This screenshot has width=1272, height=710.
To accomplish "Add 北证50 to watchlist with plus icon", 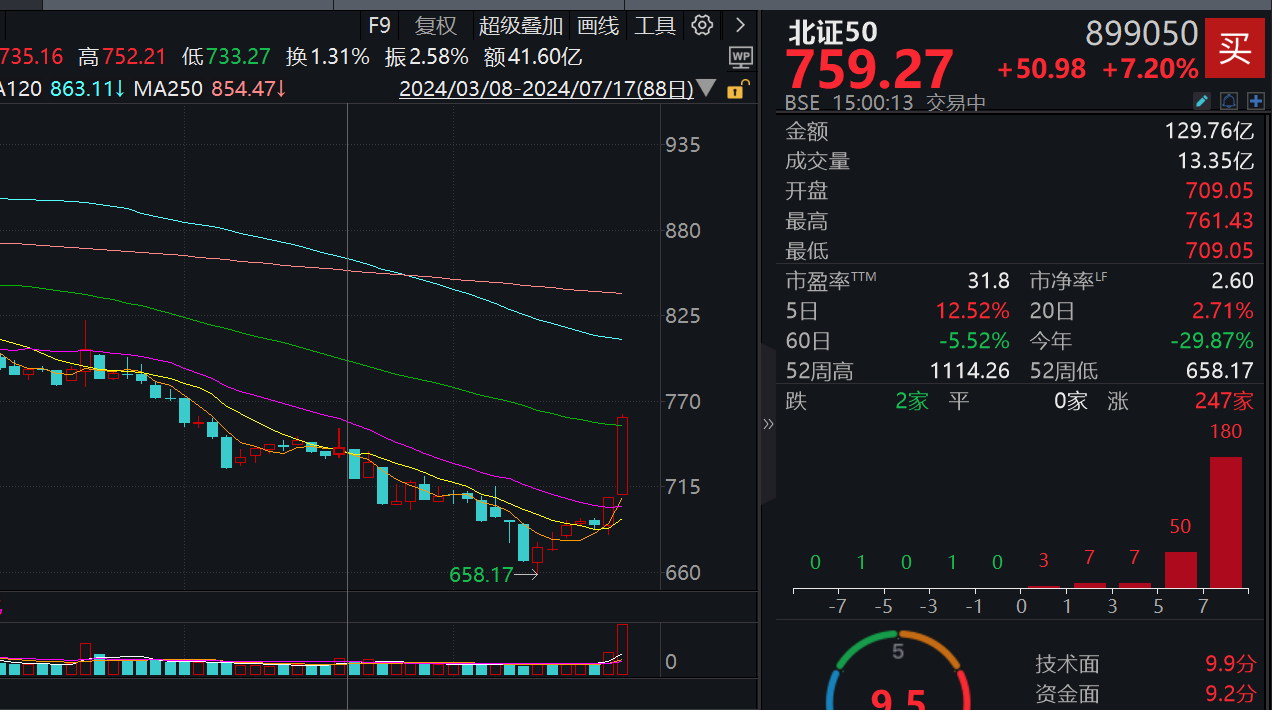I will 1255,101.
